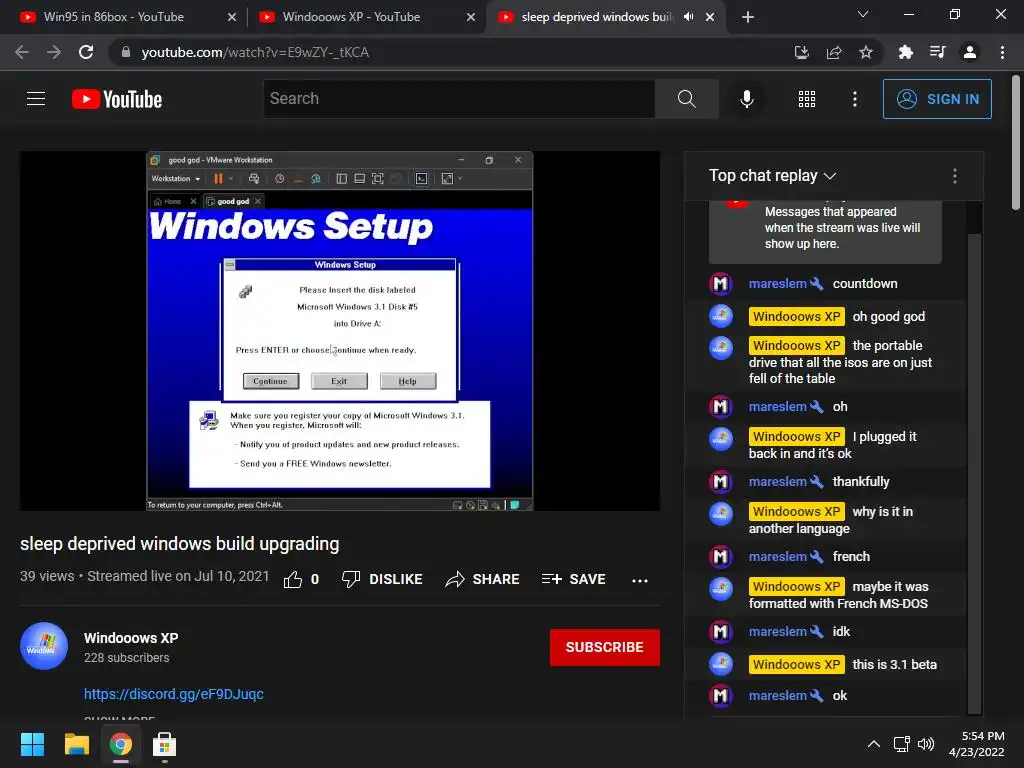Open the Windows Start menu
1024x768 pixels.
[32, 744]
